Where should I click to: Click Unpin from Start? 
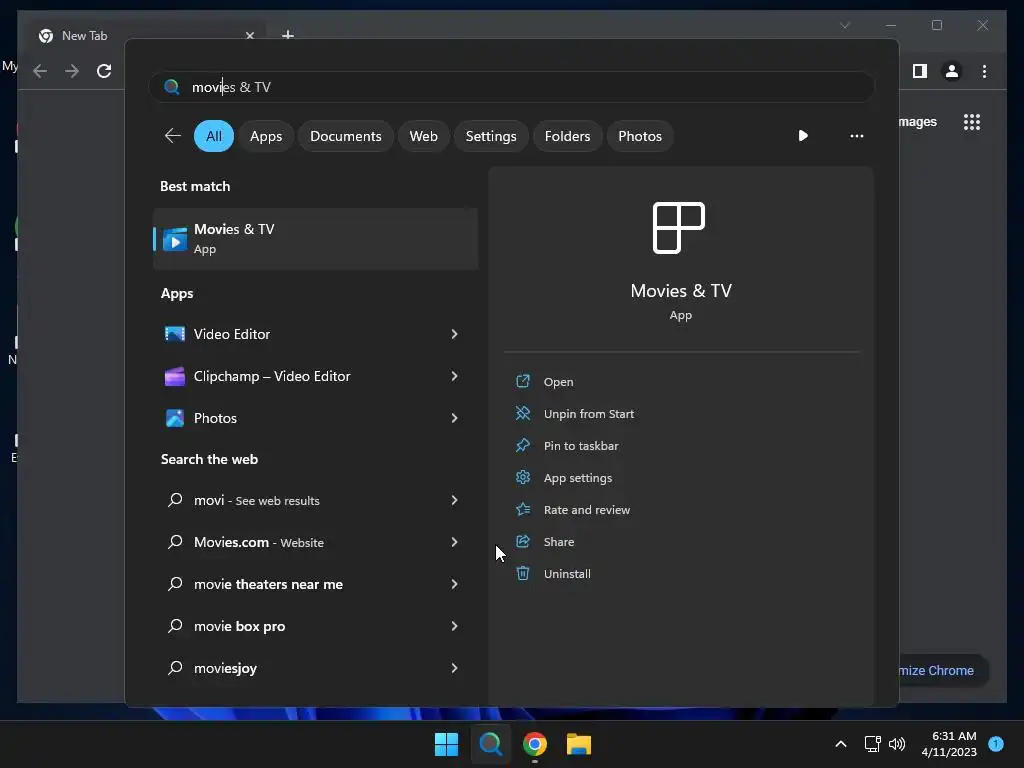point(588,414)
